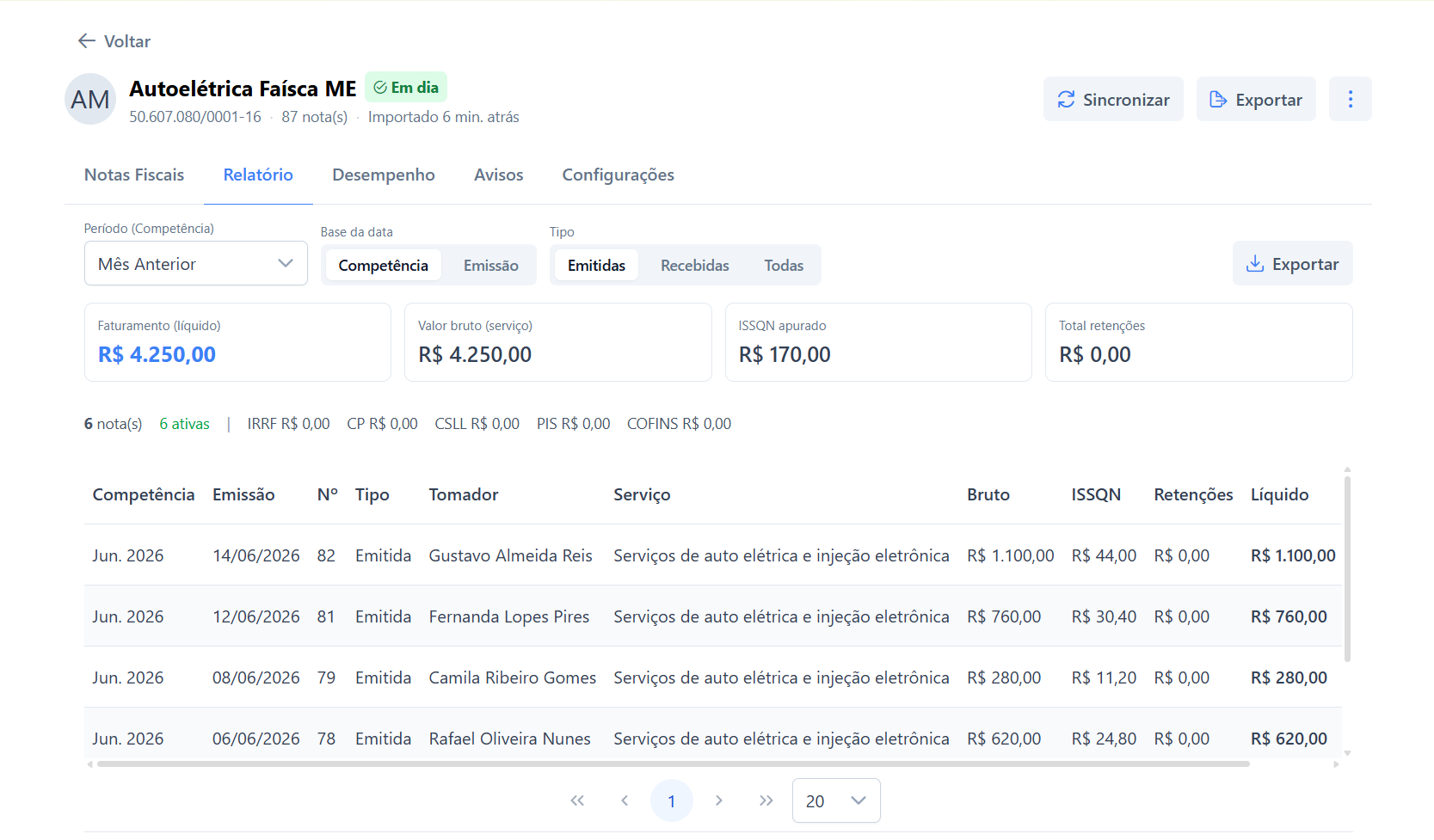The width and height of the screenshot is (1434, 840).
Task: Expand the page size dropdown showing 20
Action: click(x=836, y=800)
